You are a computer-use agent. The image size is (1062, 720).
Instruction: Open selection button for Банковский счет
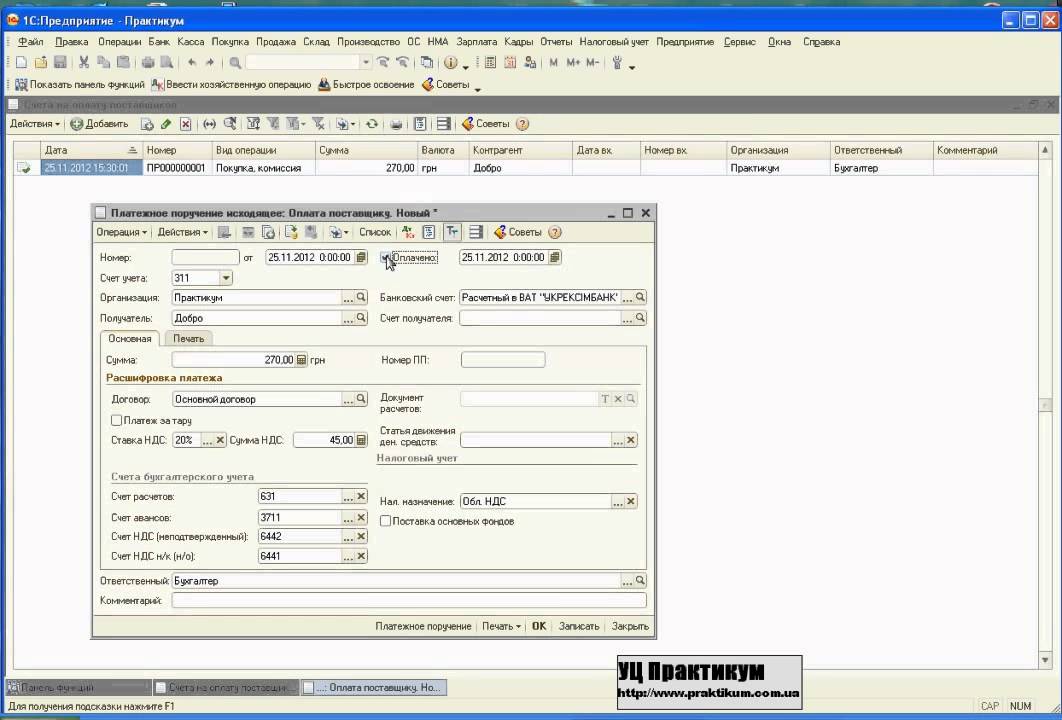(628, 297)
